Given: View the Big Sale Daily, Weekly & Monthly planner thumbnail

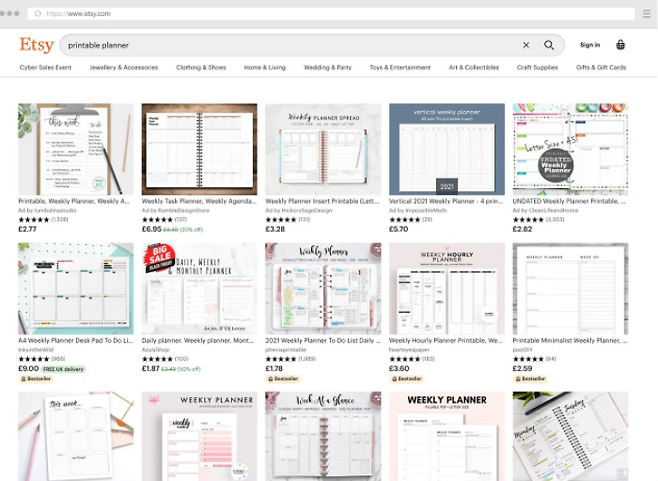Looking at the screenshot, I should [199, 288].
